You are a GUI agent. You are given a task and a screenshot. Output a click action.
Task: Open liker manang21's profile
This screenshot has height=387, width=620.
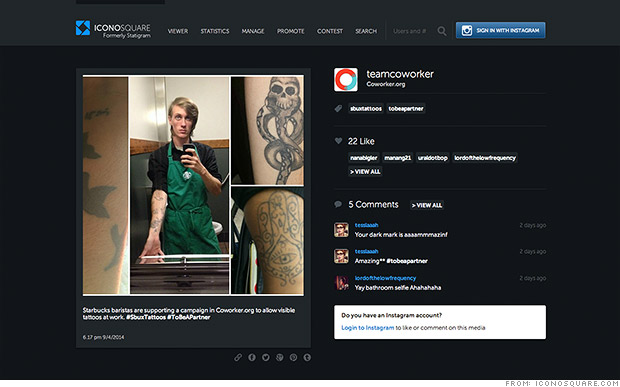pos(397,158)
